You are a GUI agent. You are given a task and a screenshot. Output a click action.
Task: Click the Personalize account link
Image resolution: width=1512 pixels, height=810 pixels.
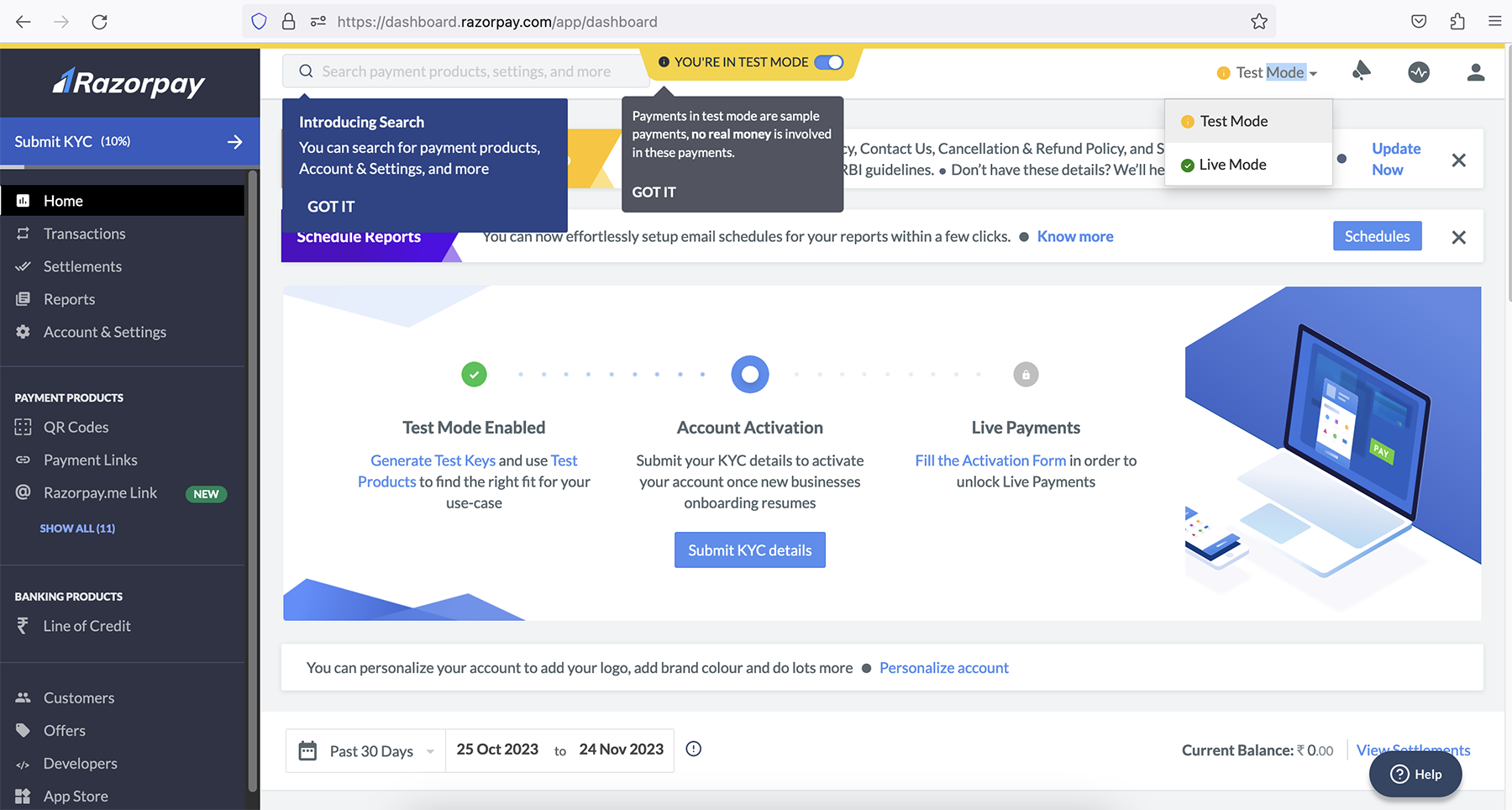(944, 668)
